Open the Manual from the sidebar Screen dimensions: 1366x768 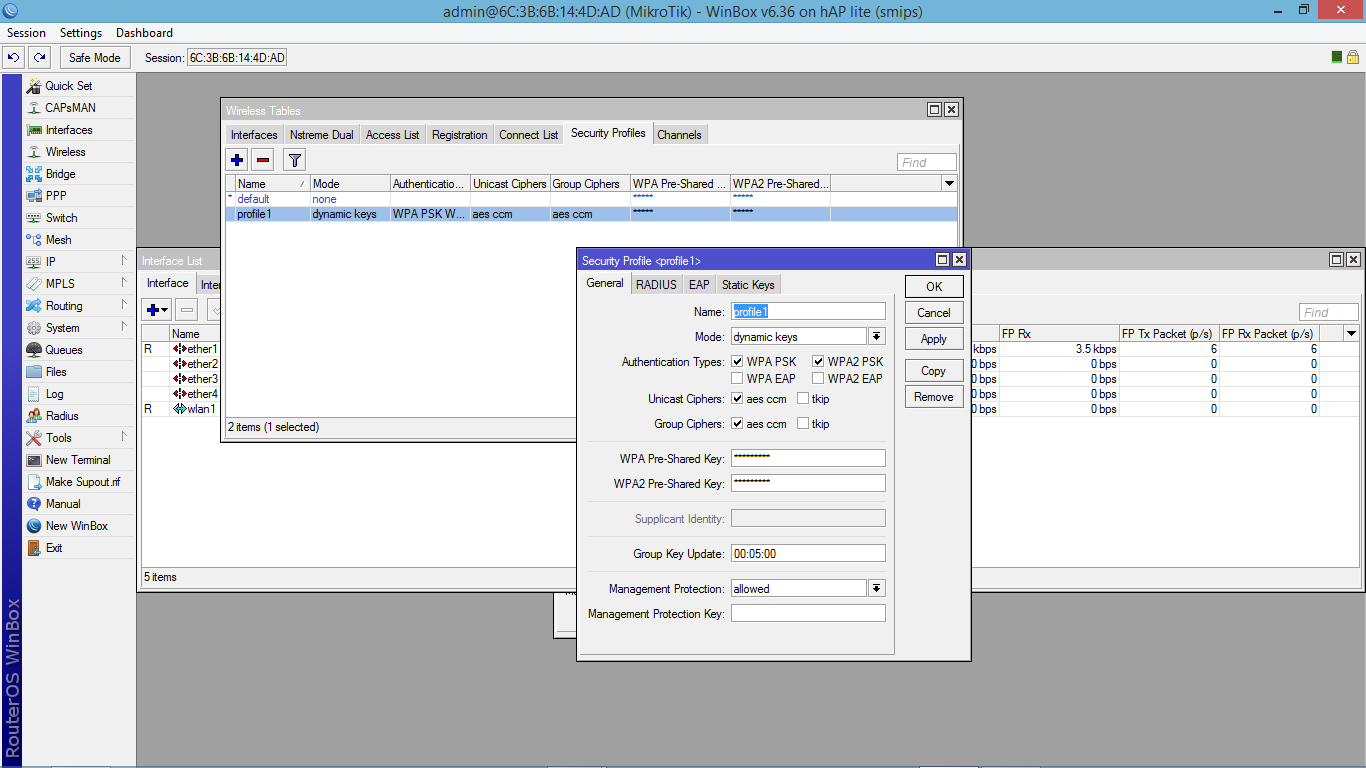63,504
